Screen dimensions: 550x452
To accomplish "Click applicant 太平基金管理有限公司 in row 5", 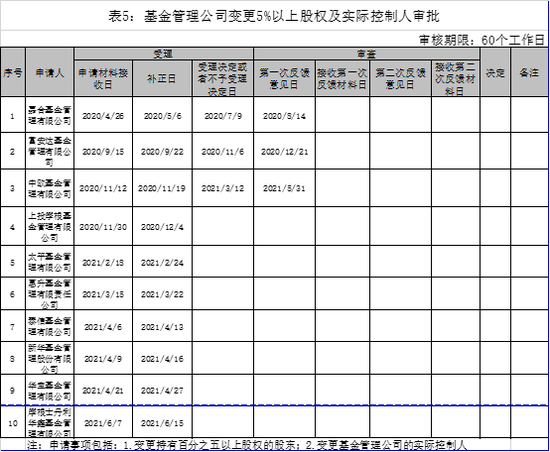I will [x=49, y=262].
